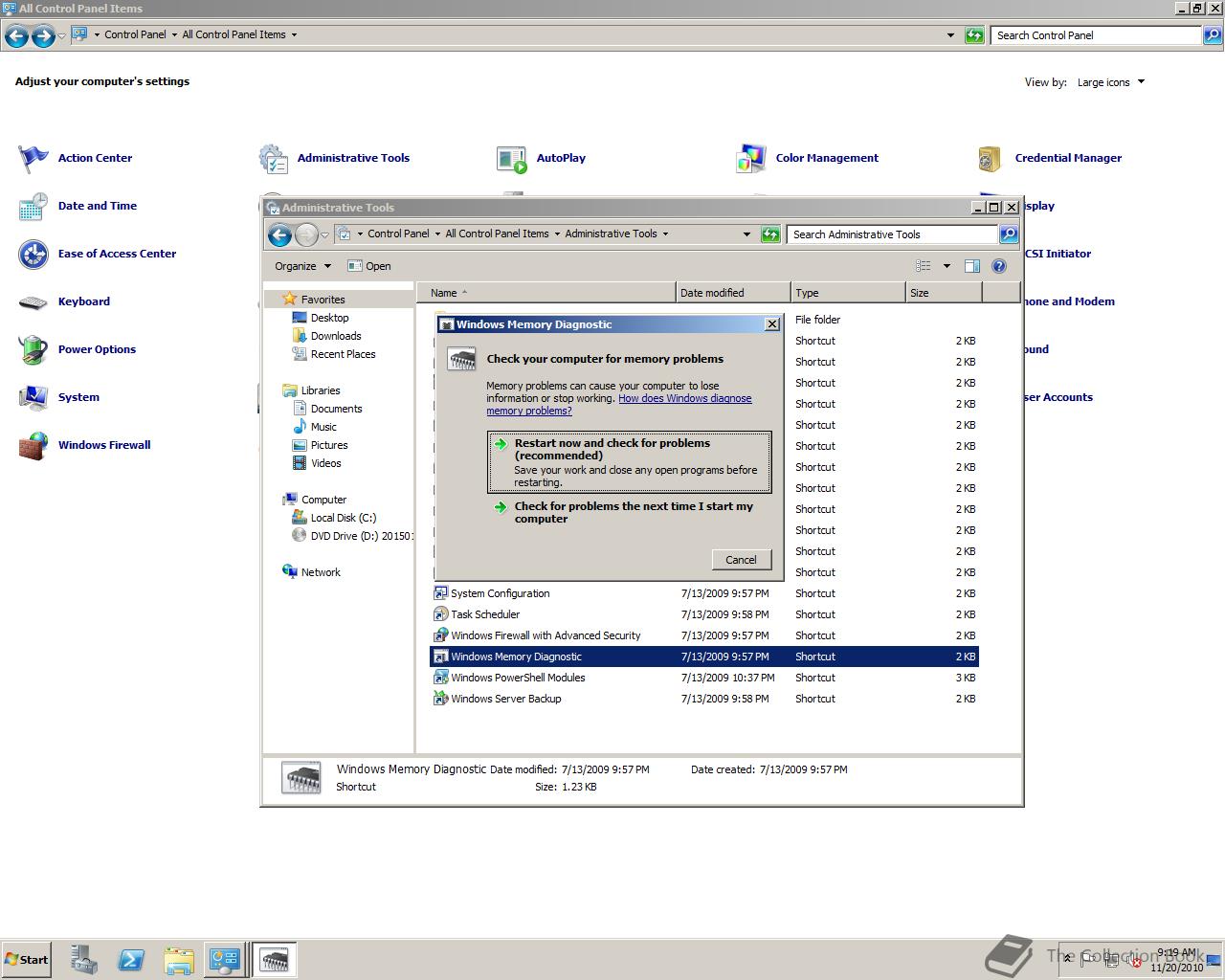Expand breadcrumb arrow after All Control Panel Items in main window
This screenshot has width=1225, height=980.
(294, 34)
